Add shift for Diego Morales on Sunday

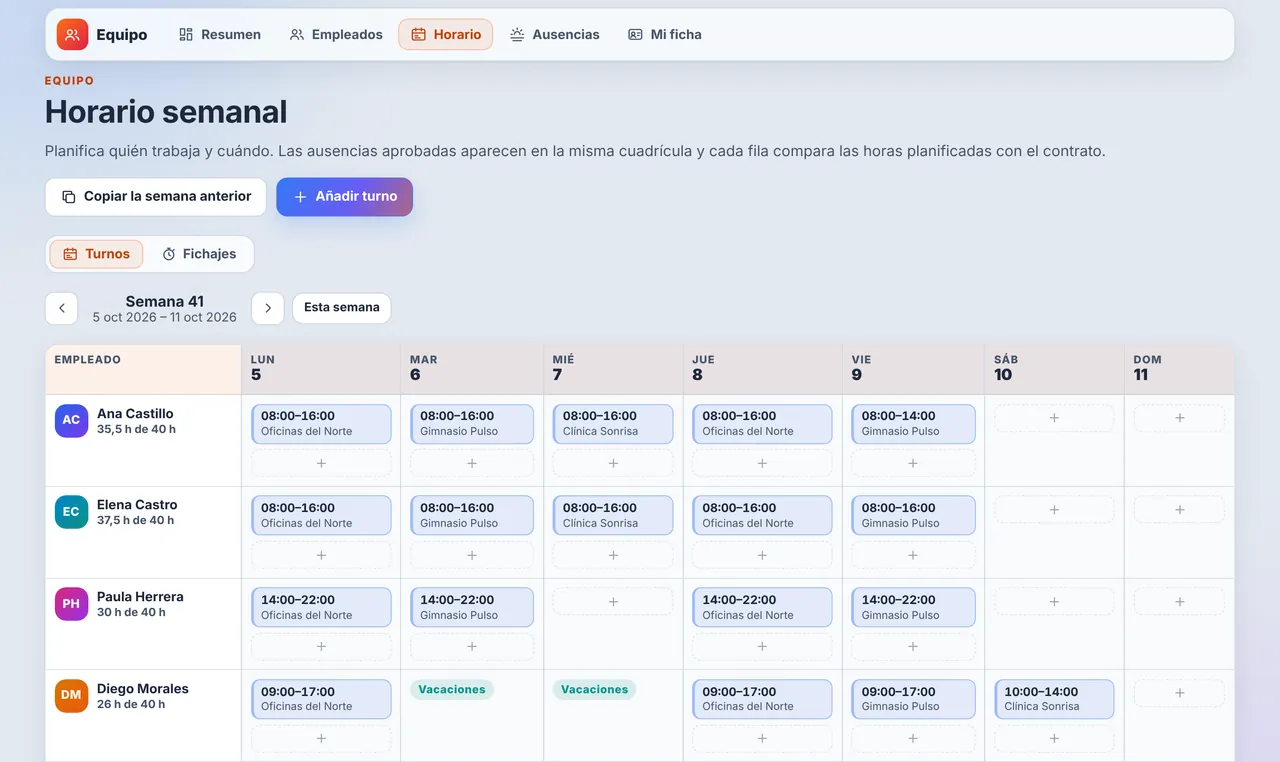point(1179,693)
